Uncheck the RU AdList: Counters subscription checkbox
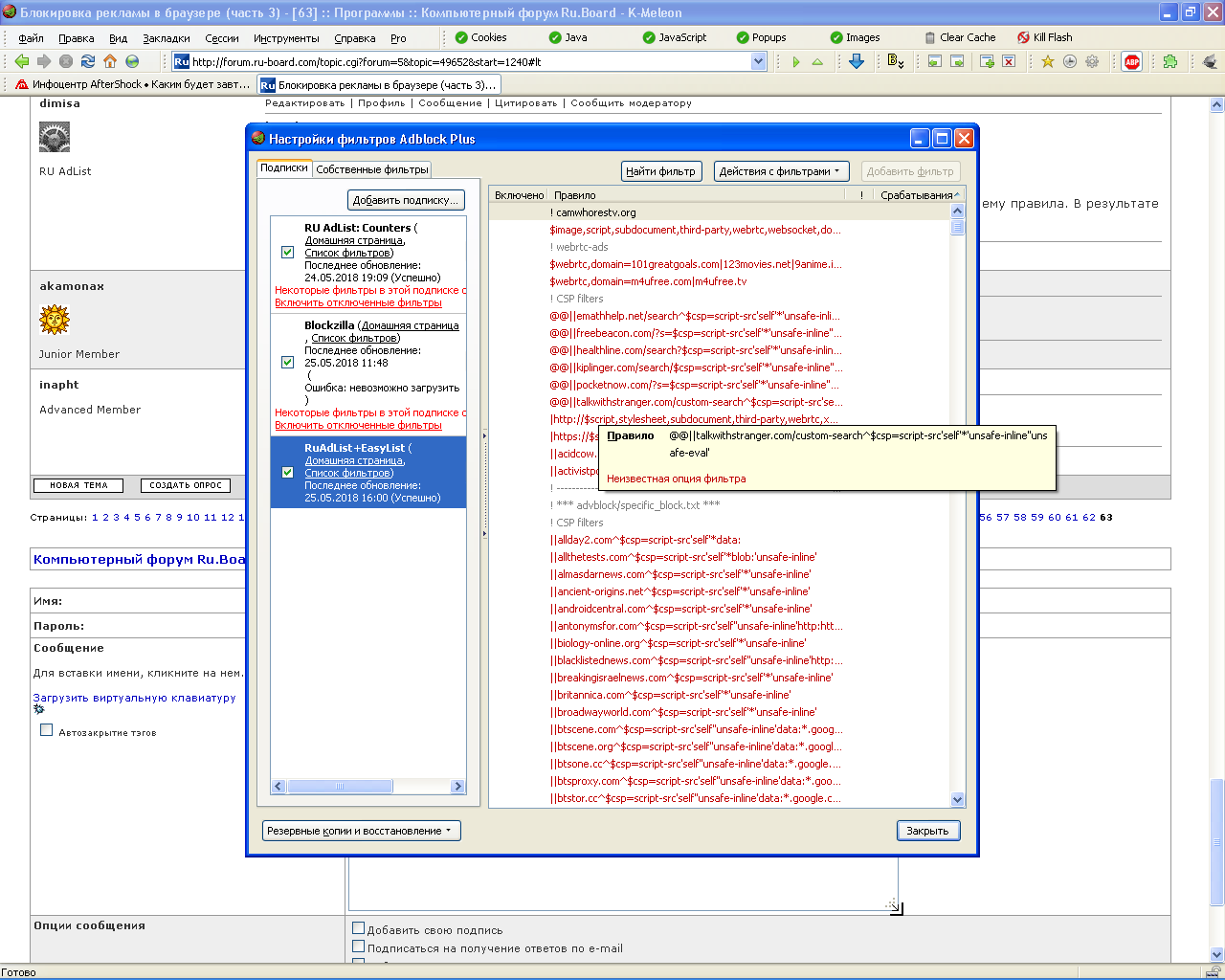Image resolution: width=1225 pixels, height=980 pixels. [x=287, y=253]
